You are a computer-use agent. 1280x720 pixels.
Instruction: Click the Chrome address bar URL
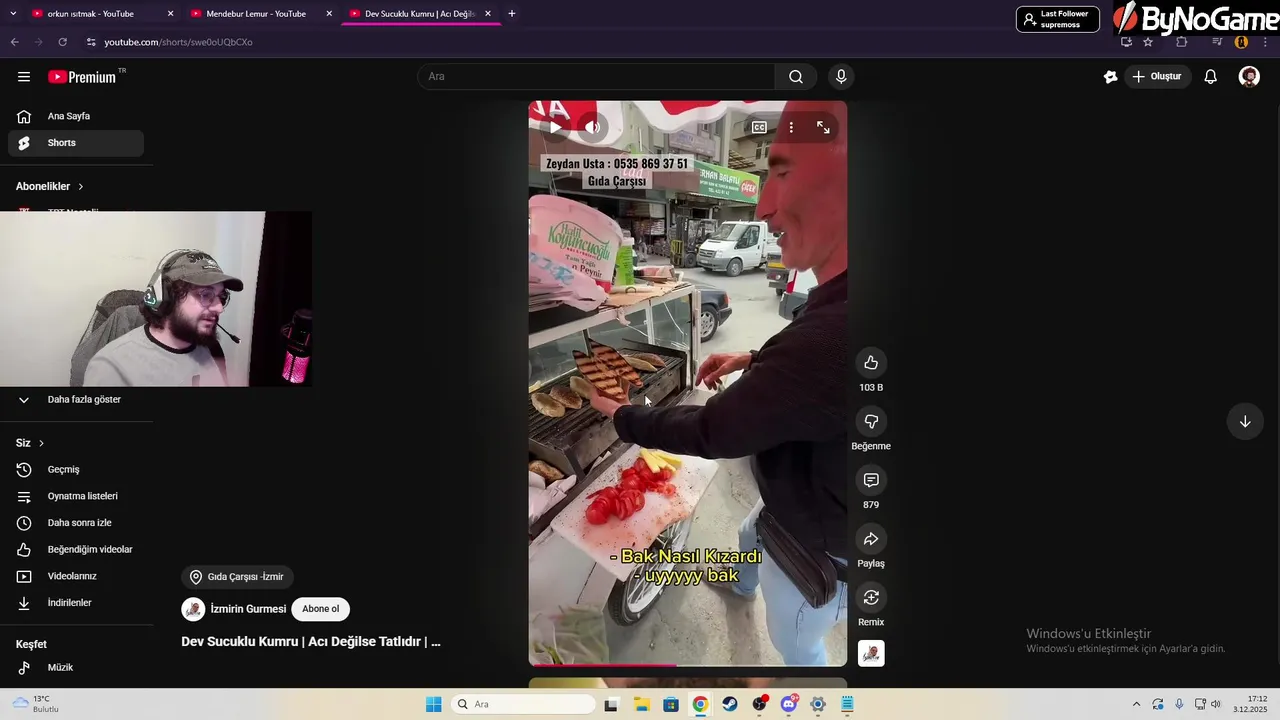coord(178,42)
